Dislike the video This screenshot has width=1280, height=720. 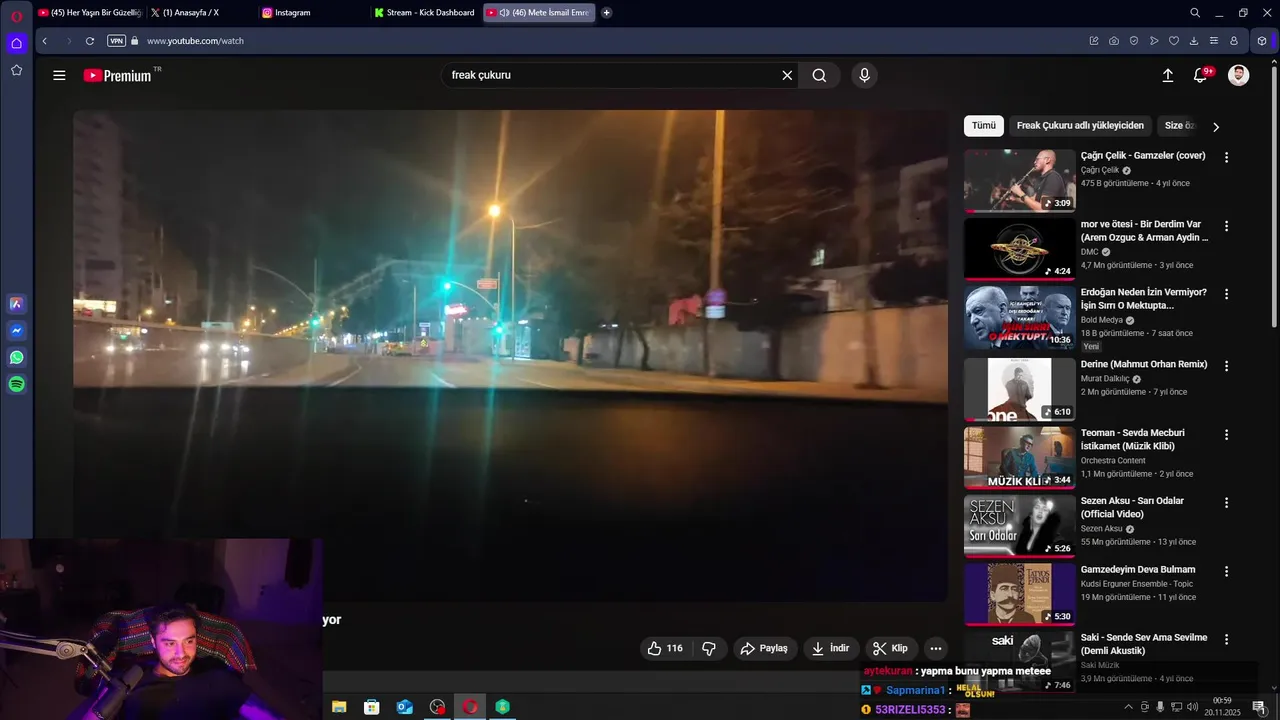click(x=709, y=648)
